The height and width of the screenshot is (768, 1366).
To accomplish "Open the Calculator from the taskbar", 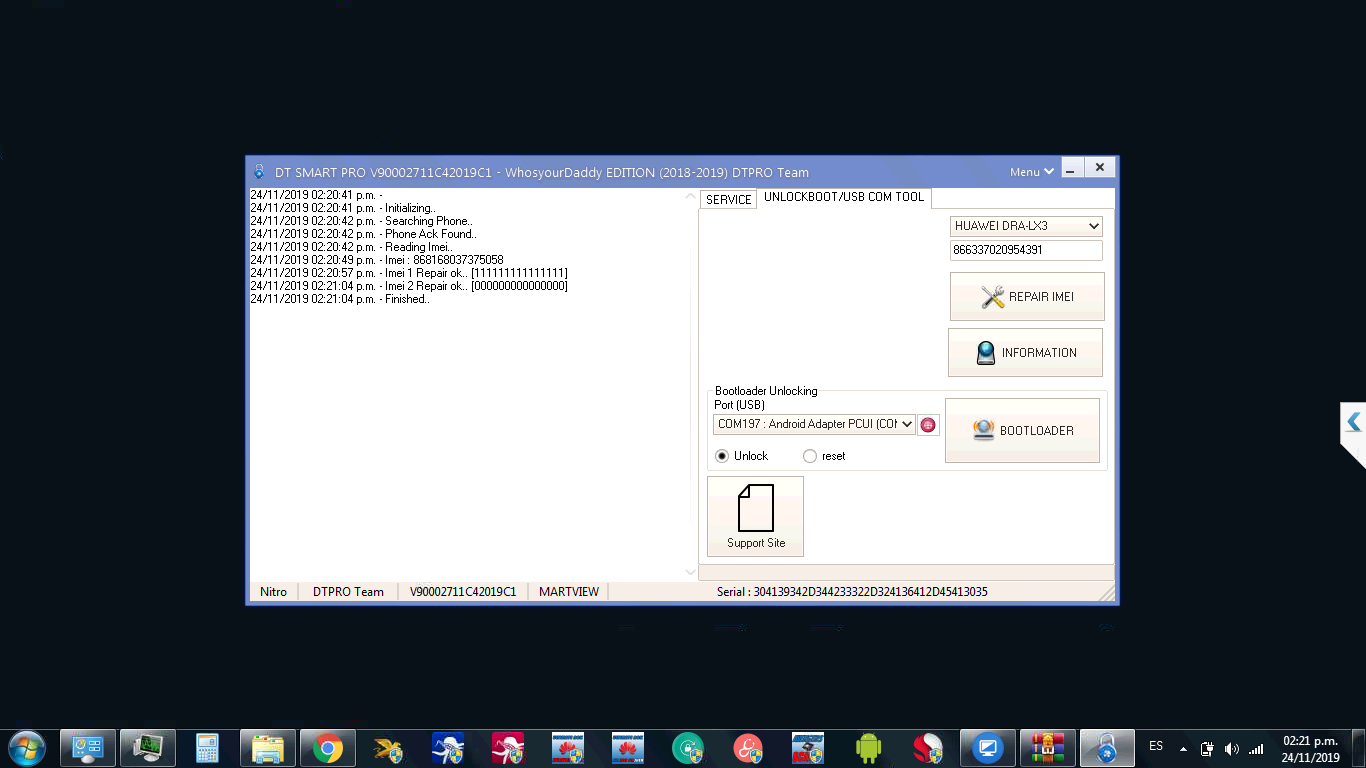I will click(207, 748).
